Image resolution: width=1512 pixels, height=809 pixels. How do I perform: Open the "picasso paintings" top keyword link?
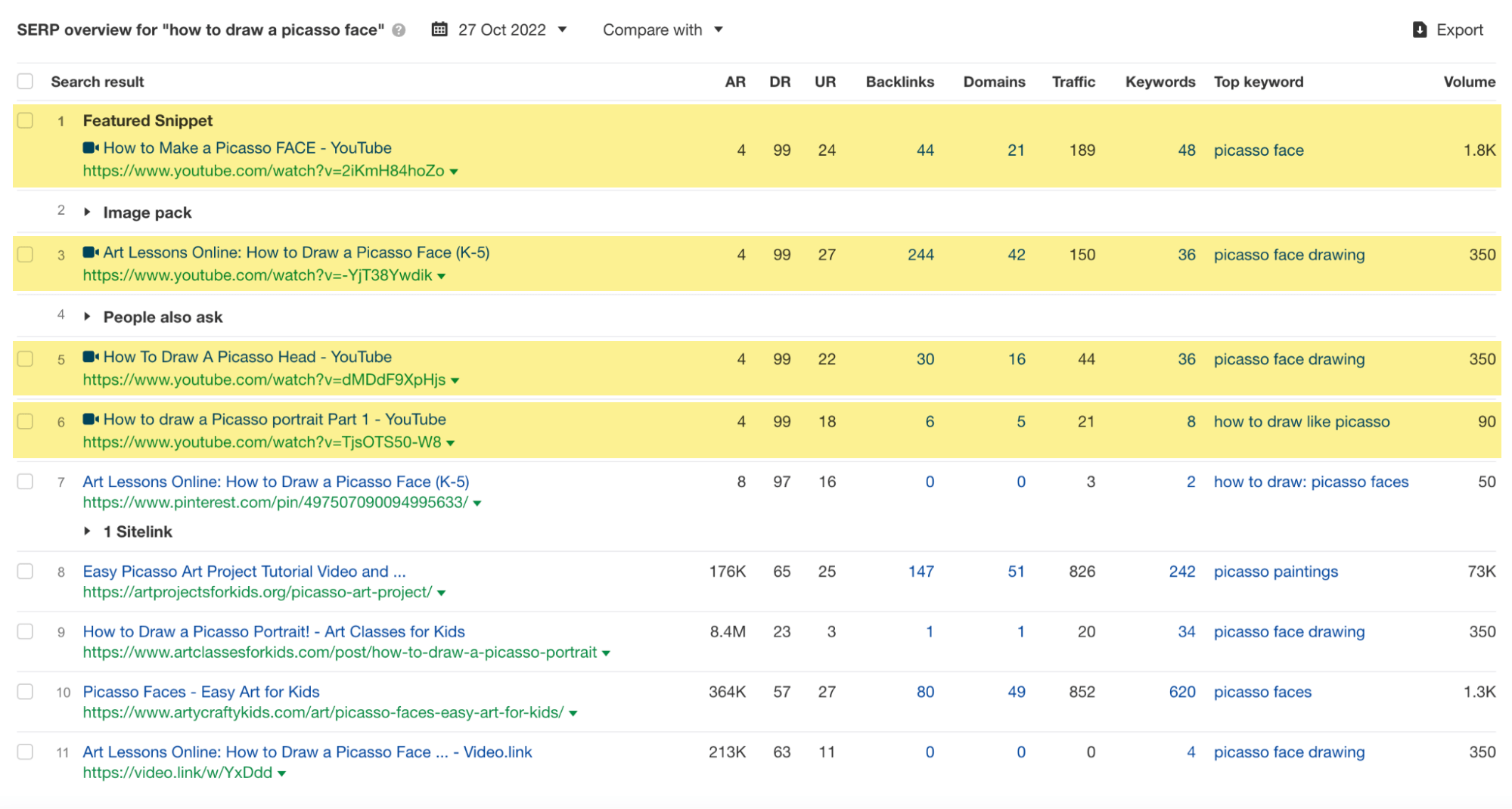[1276, 572]
